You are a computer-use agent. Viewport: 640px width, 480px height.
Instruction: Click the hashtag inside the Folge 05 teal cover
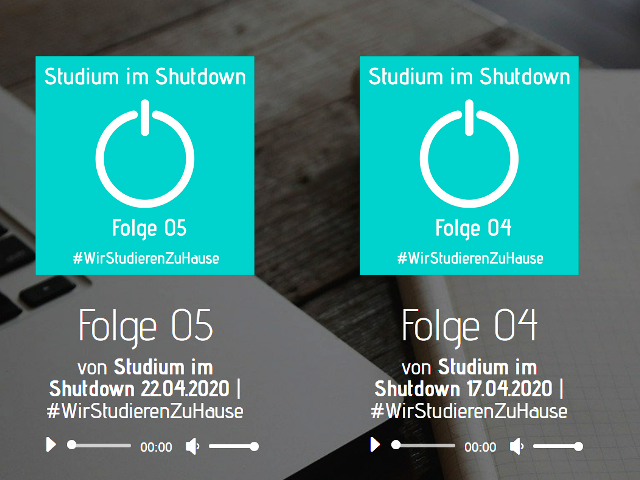[146, 258]
